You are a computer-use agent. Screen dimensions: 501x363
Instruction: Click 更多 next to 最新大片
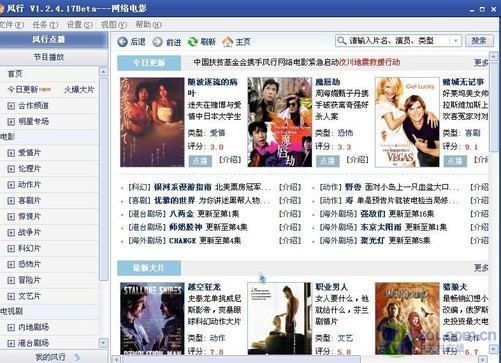[481, 268]
